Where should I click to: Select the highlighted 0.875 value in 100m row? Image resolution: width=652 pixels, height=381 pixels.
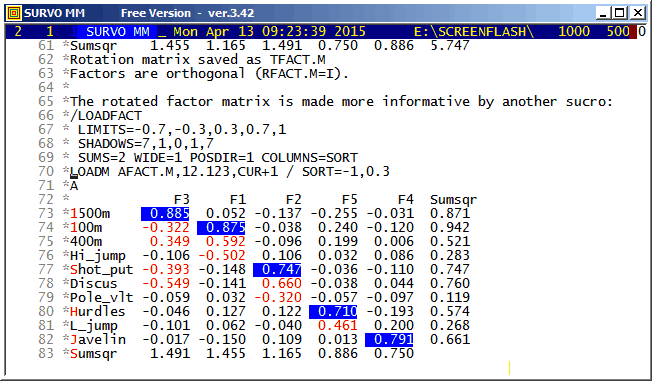[221, 228]
